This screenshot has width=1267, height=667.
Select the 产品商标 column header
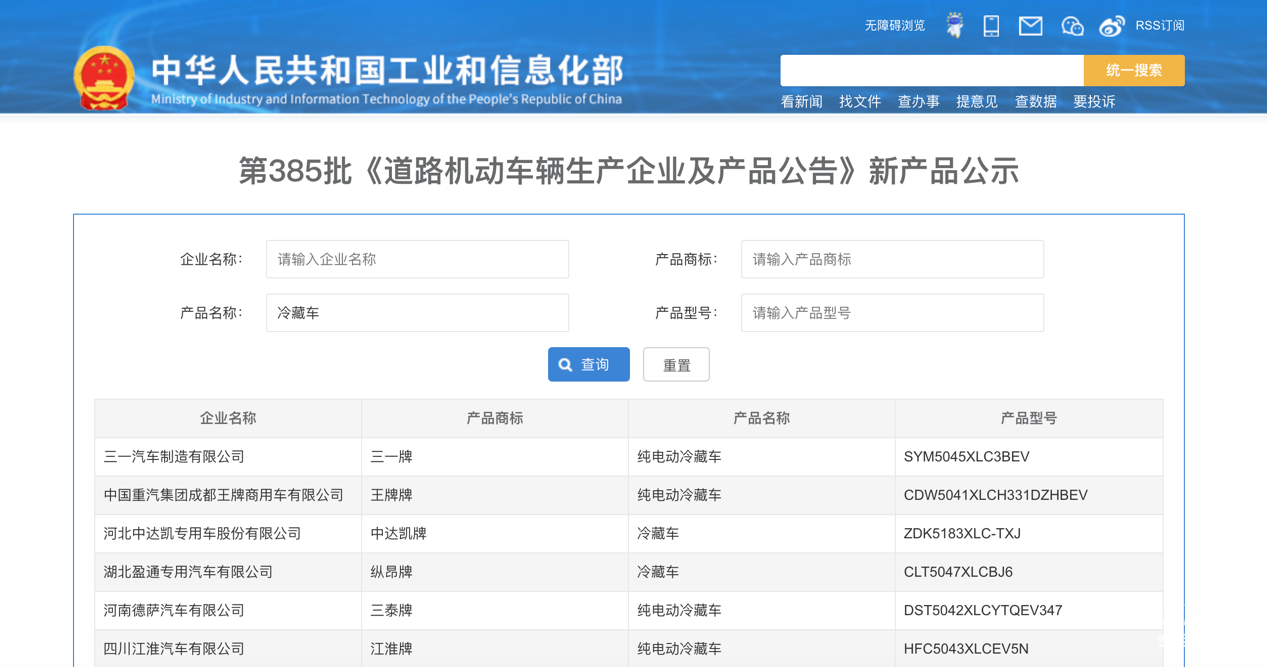click(495, 418)
